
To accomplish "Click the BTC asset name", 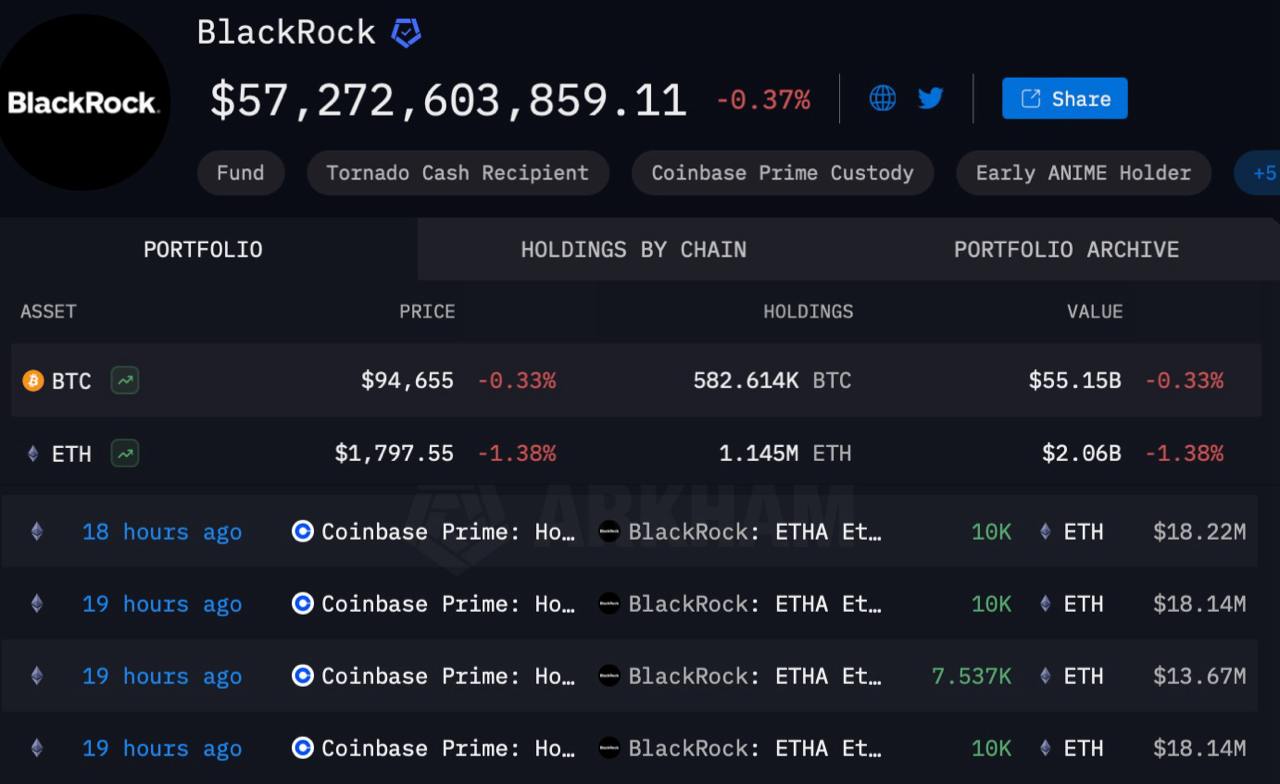I will (x=71, y=381).
